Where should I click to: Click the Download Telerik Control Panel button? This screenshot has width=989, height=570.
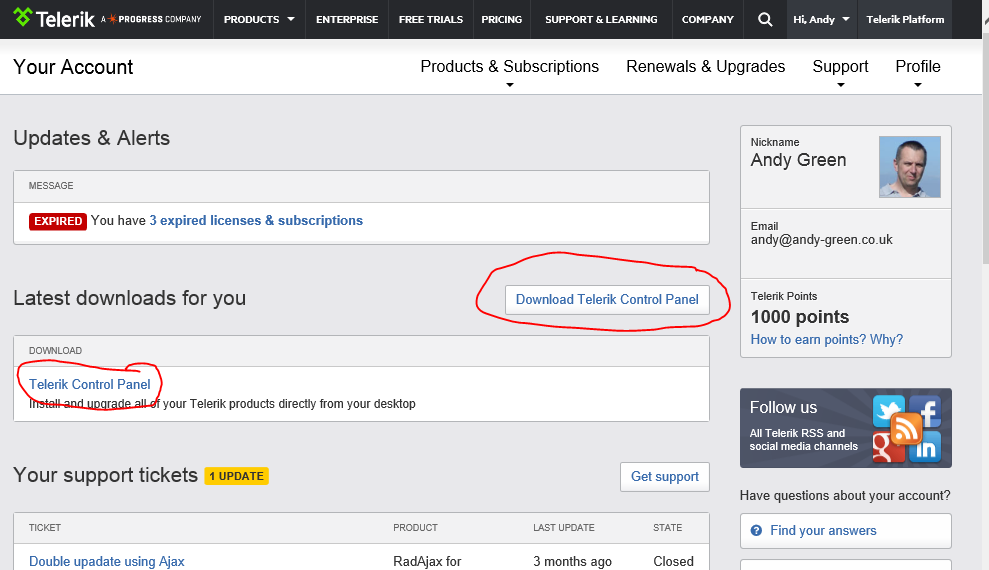(607, 299)
